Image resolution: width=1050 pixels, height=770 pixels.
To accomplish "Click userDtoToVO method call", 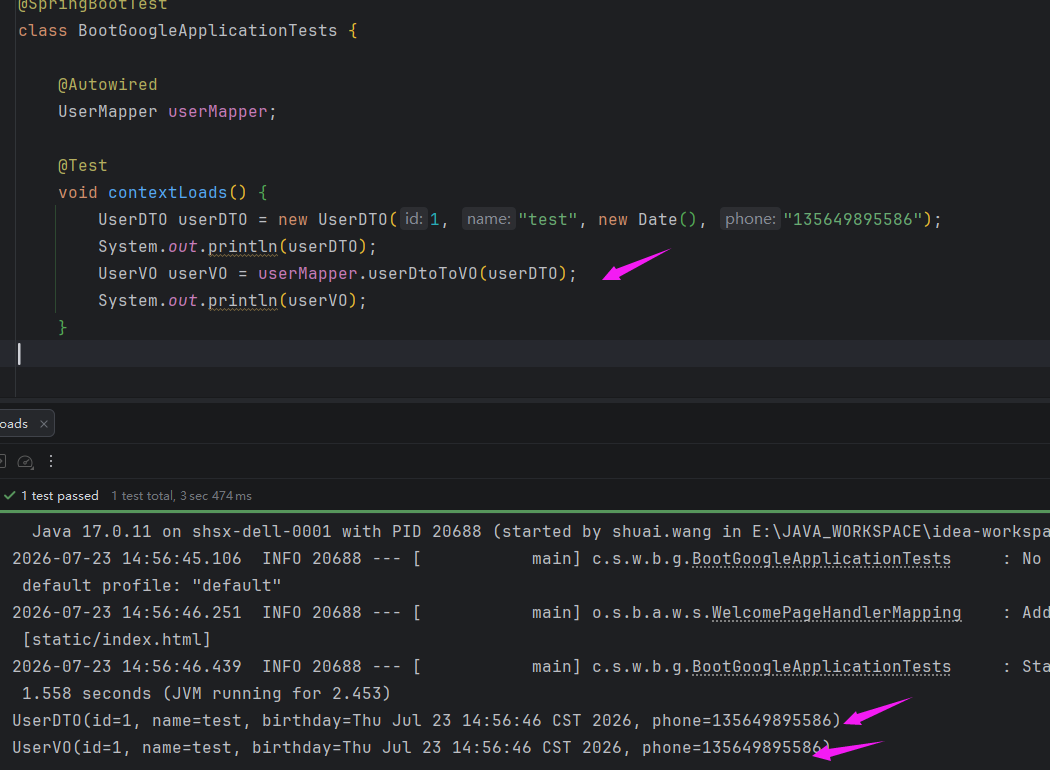I will coord(423,274).
